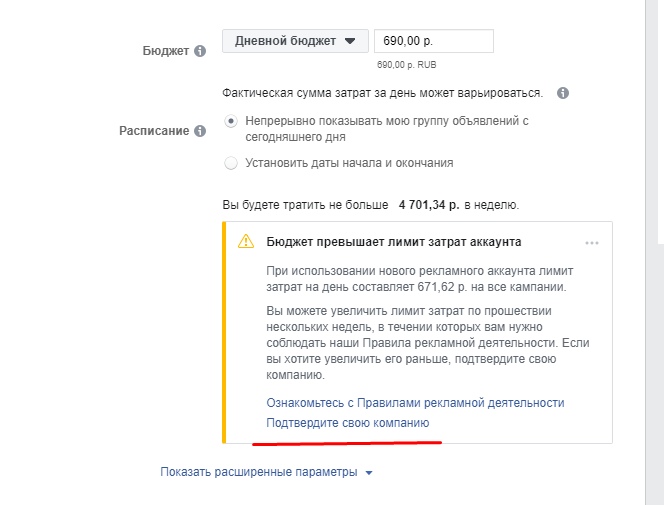Image resolution: width=664 pixels, height=505 pixels.
Task: Select Установить даты начала и окончания radio
Action: 231,163
